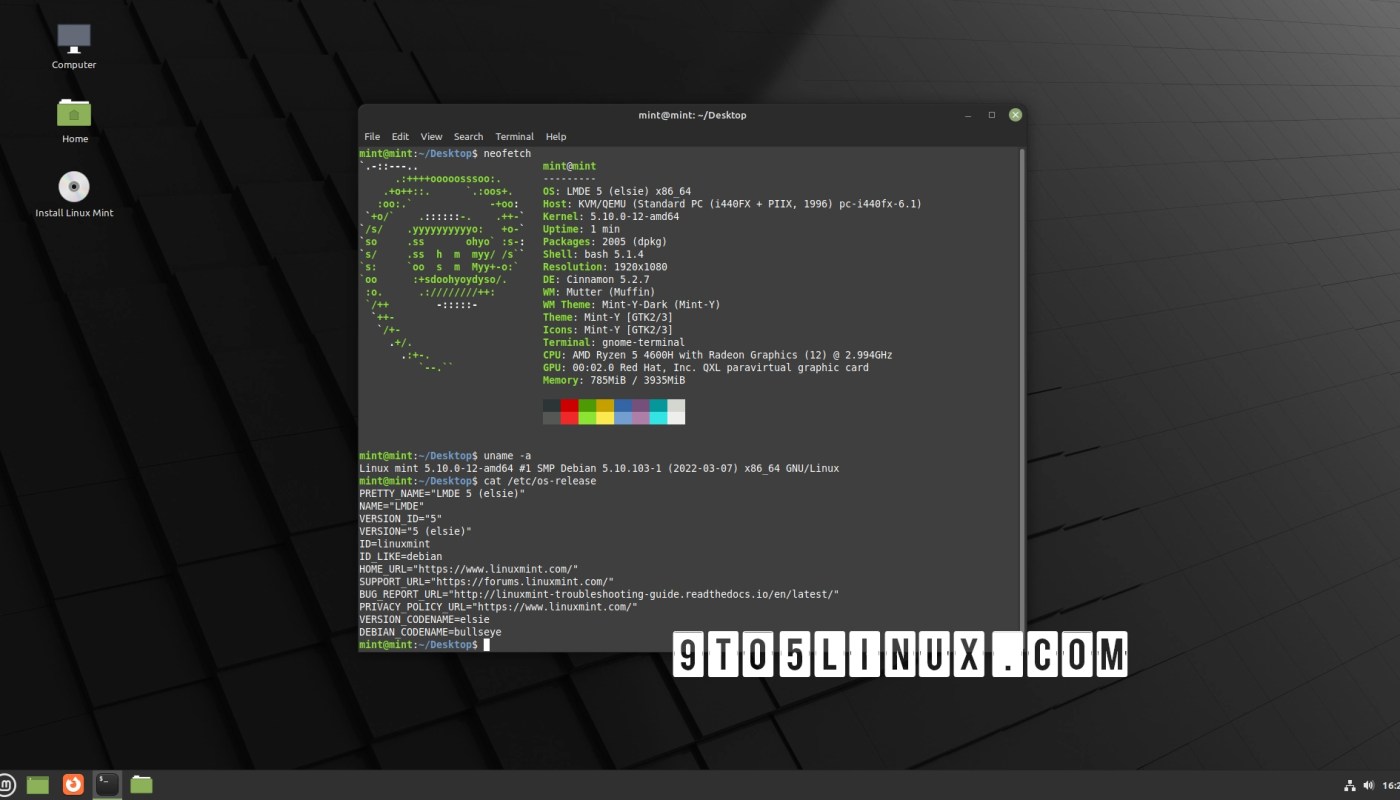Open the volume tray icon
The image size is (1400, 800).
tap(1370, 785)
